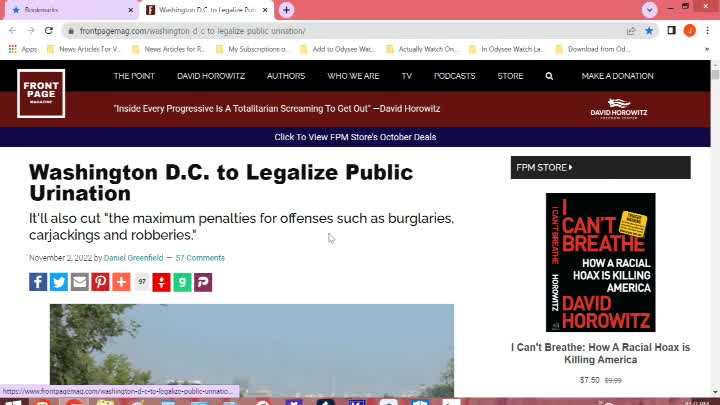
Task: Open Download from Od bookmark folder
Action: (x=593, y=49)
